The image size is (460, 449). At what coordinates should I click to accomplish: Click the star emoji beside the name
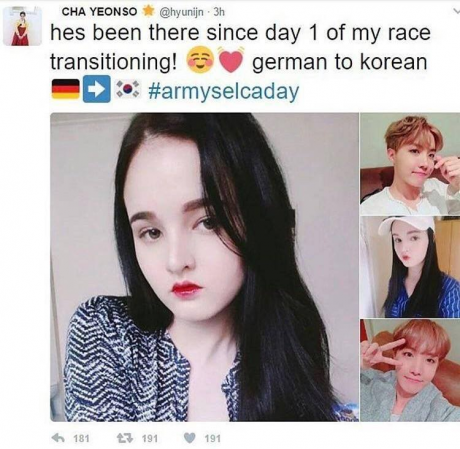tap(148, 11)
